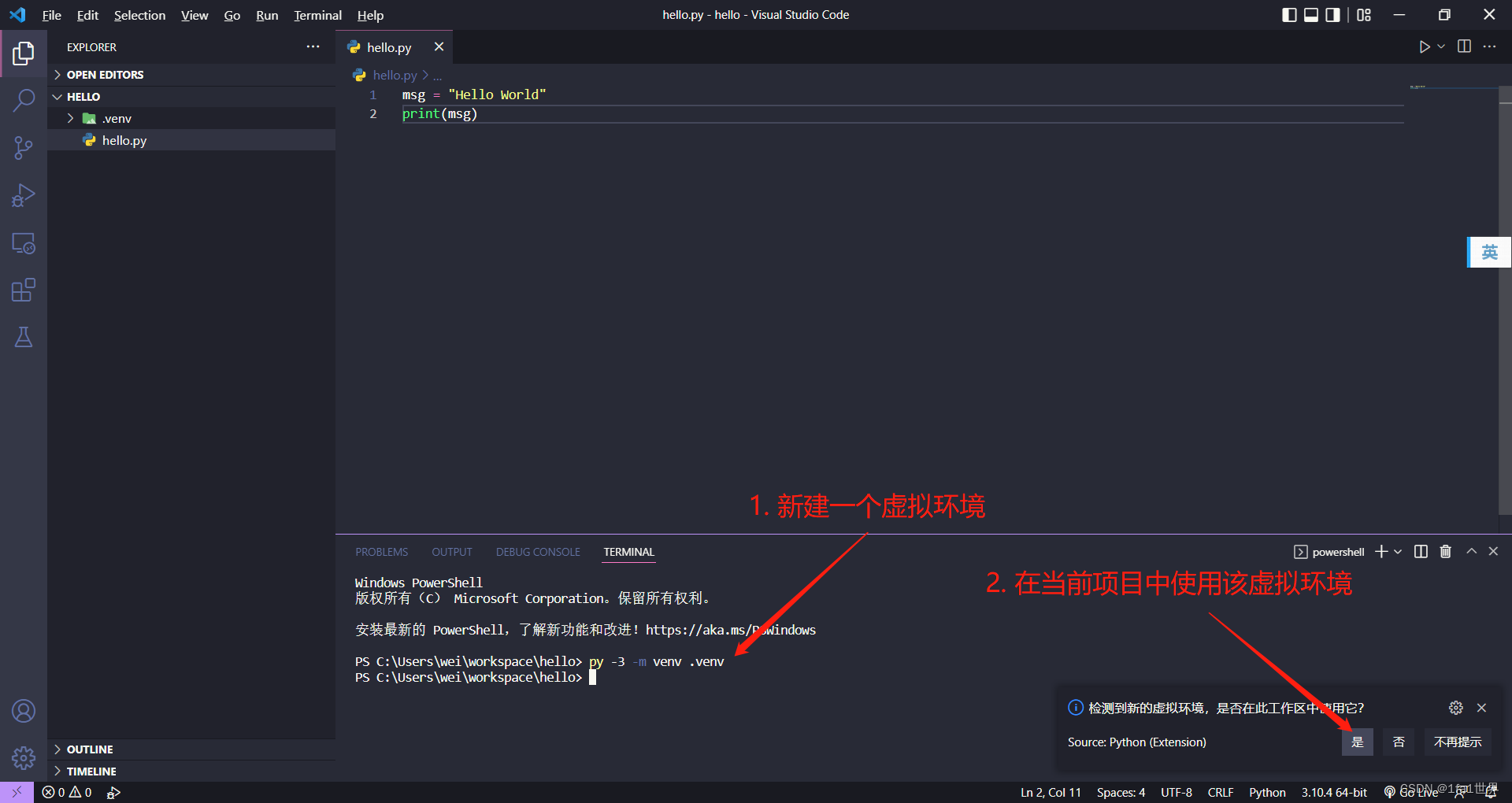The image size is (1512, 803).
Task: Select the TERMINAL panel tab
Action: point(629,552)
